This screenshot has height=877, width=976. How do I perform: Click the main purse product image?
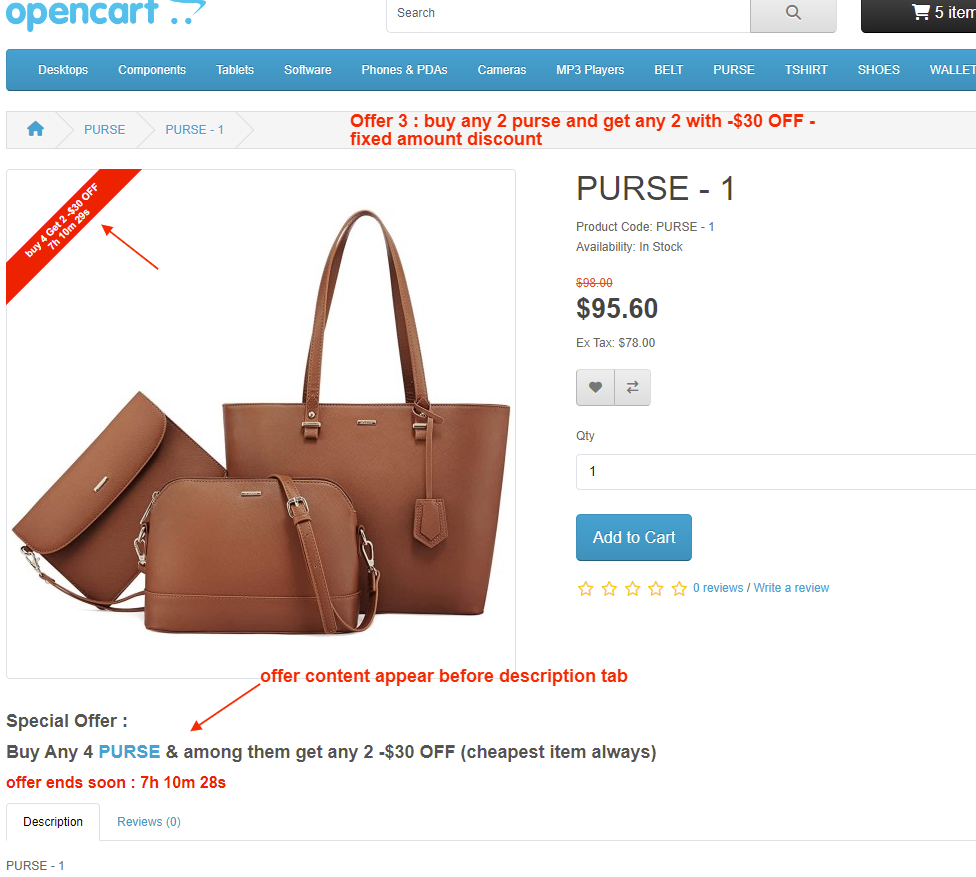(x=261, y=423)
